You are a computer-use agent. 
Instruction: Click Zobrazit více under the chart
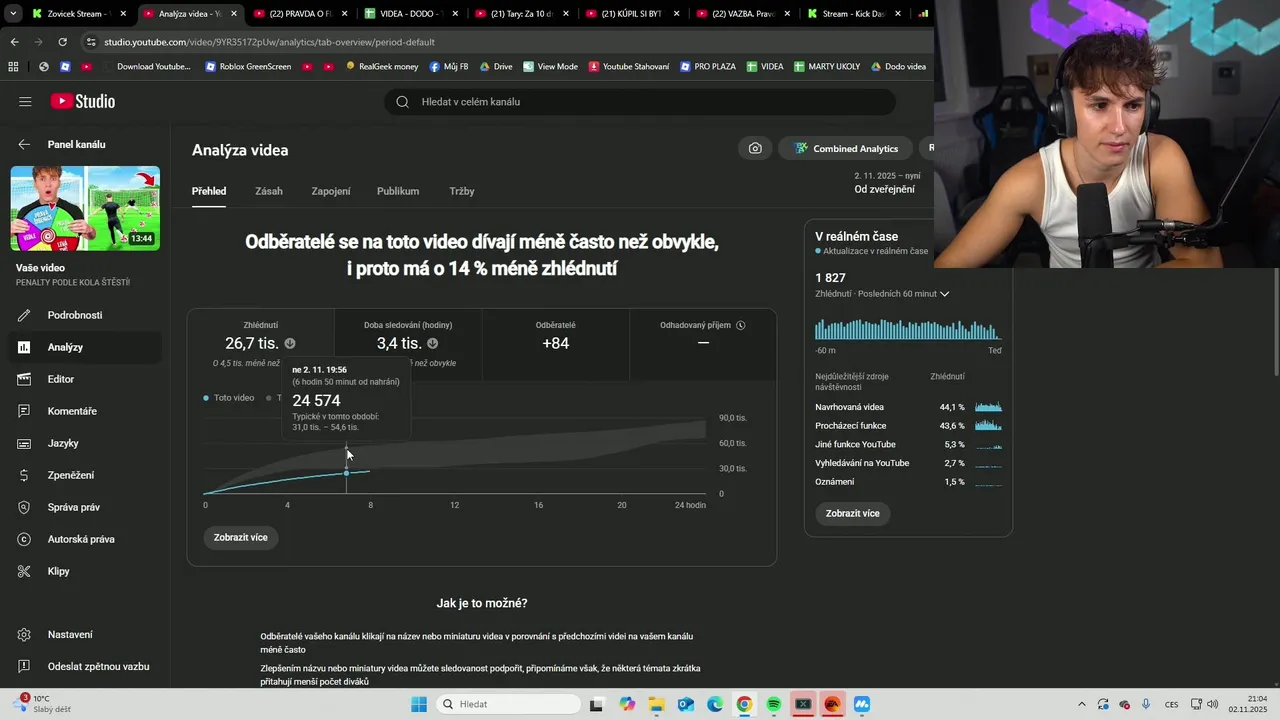pyautogui.click(x=241, y=537)
